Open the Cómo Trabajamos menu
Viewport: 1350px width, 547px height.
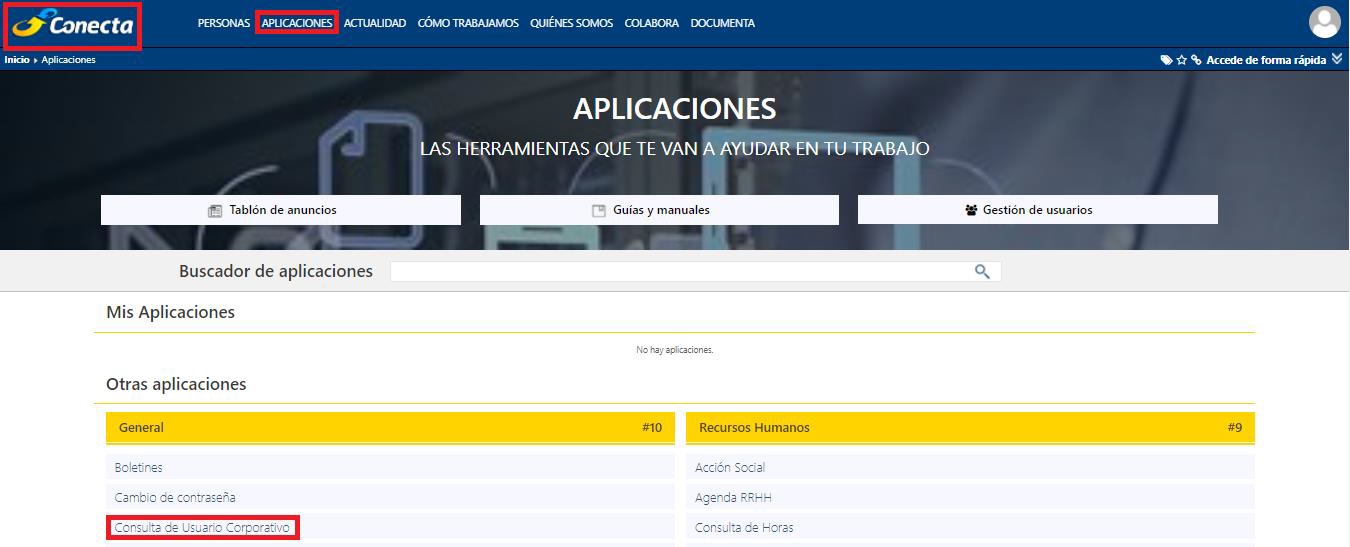[x=468, y=23]
